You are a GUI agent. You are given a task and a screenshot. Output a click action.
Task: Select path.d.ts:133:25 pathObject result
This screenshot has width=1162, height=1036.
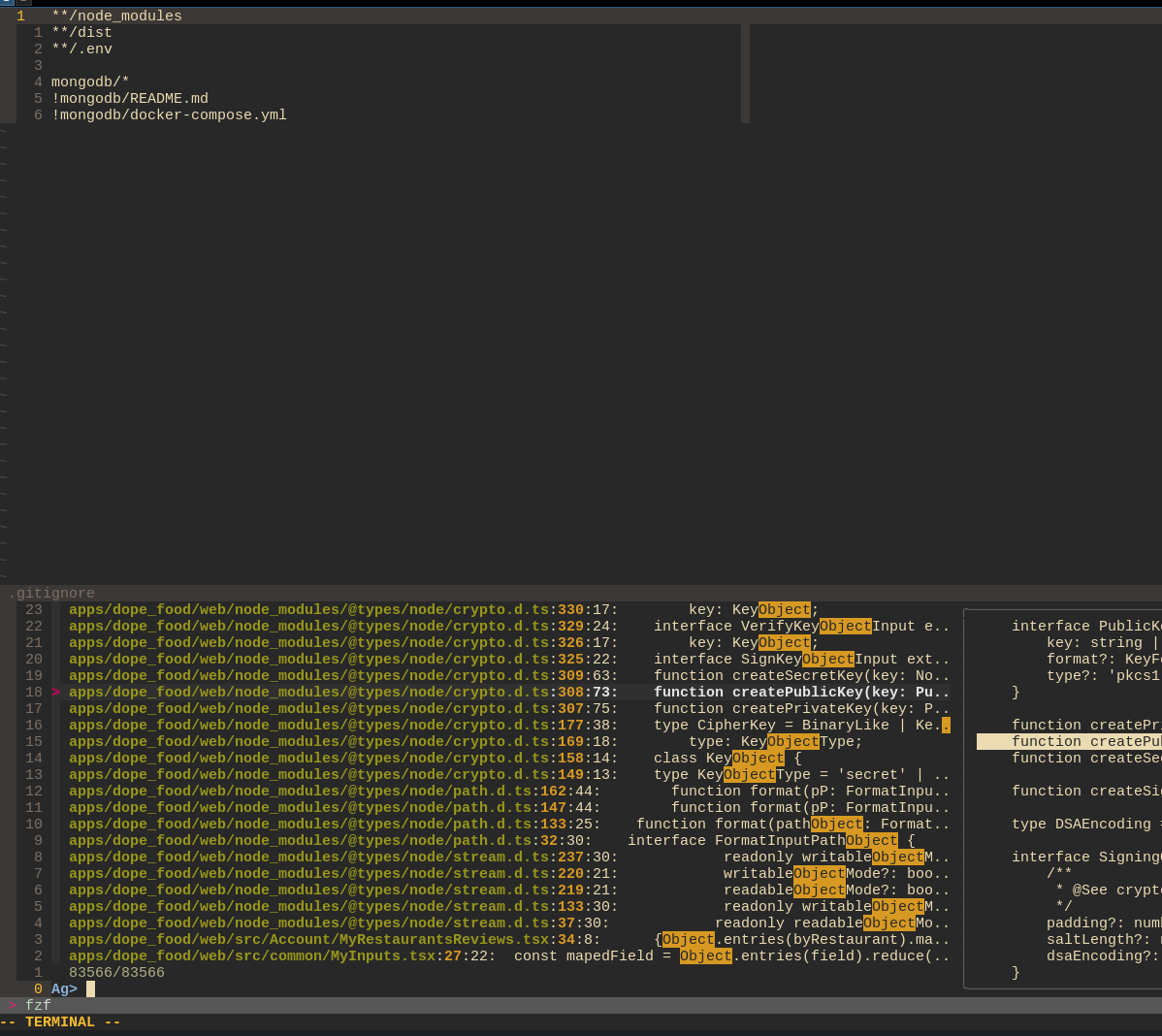point(509,824)
